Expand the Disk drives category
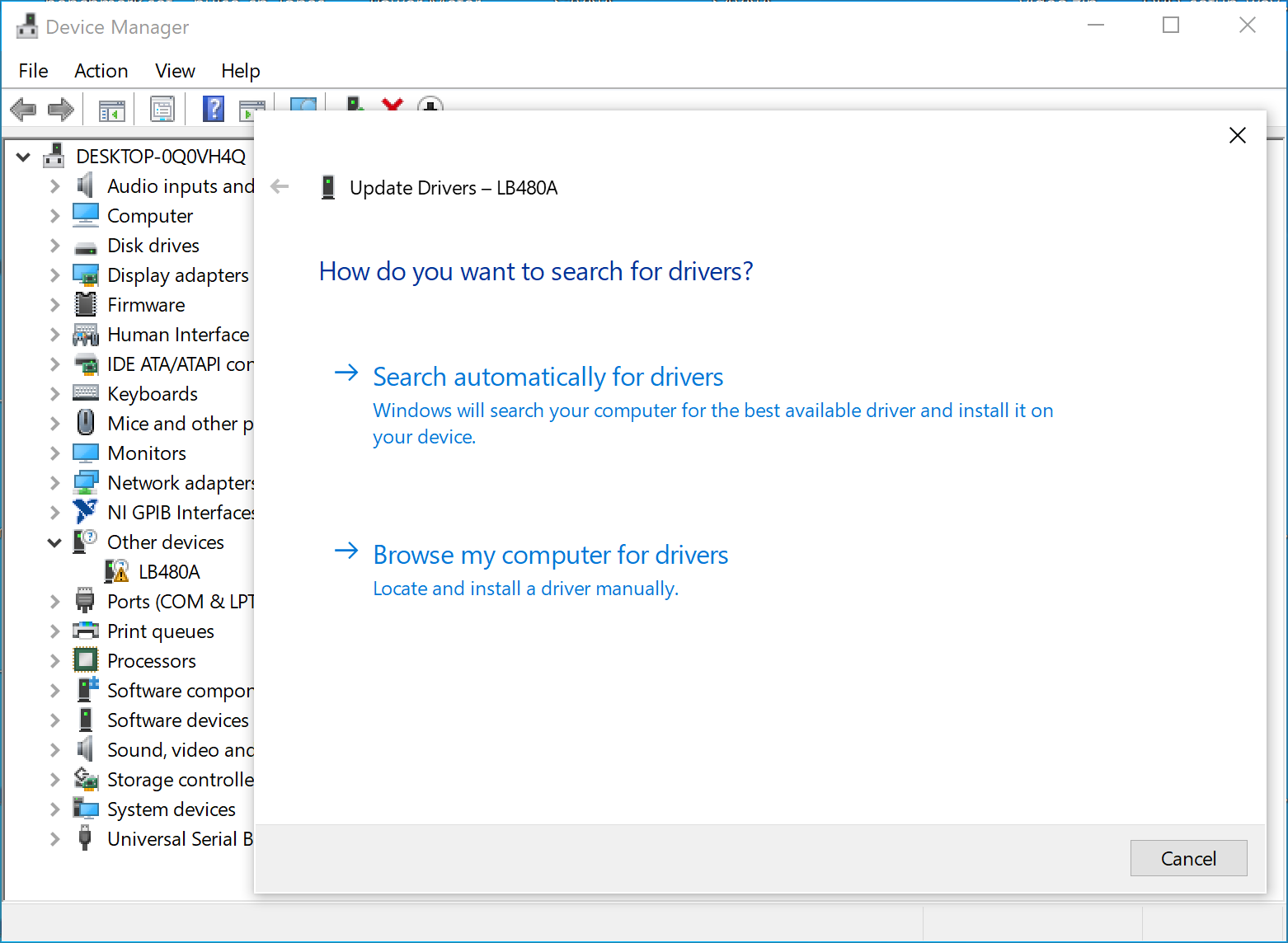 54,245
